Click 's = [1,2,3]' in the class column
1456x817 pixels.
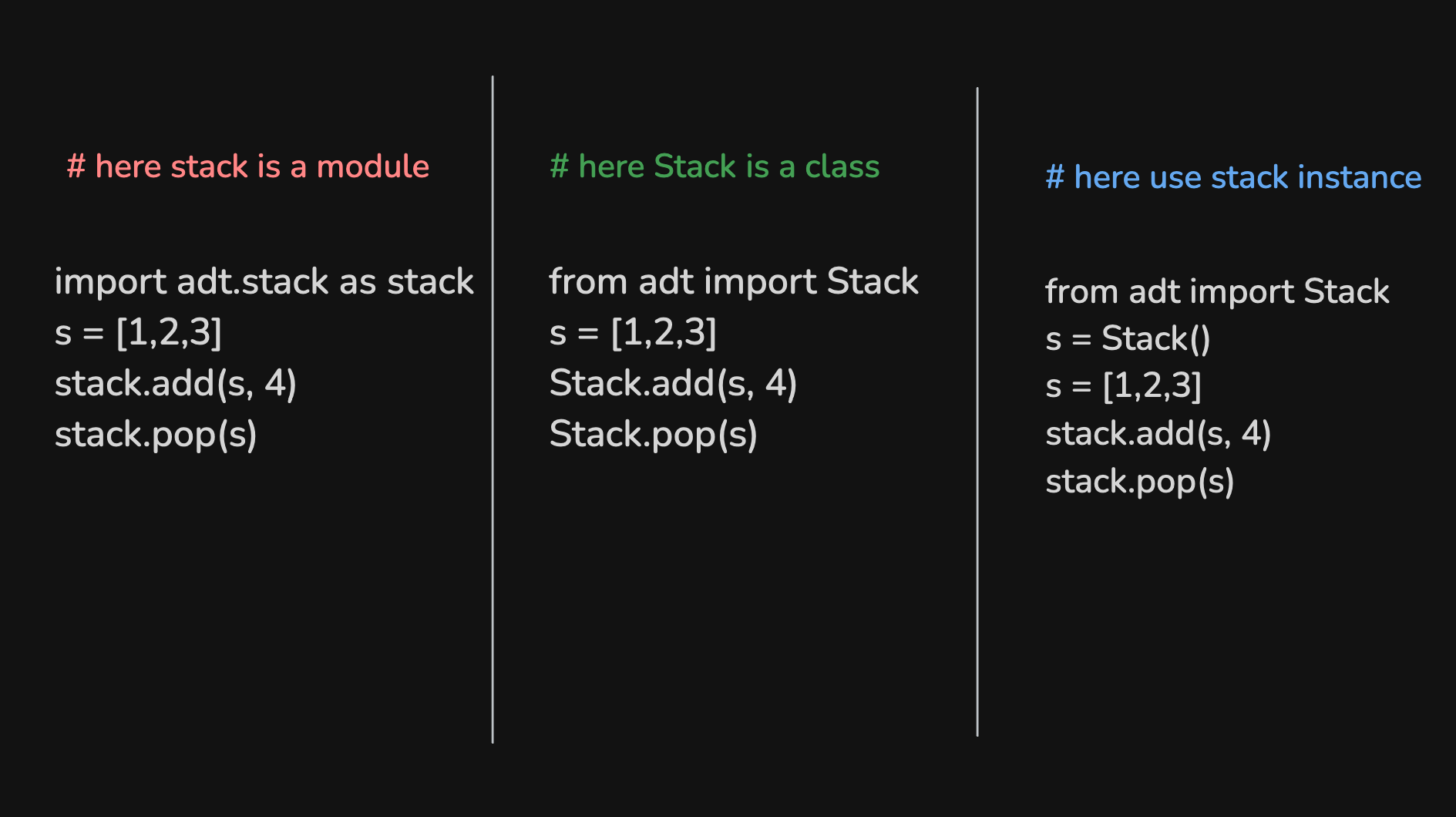633,333
